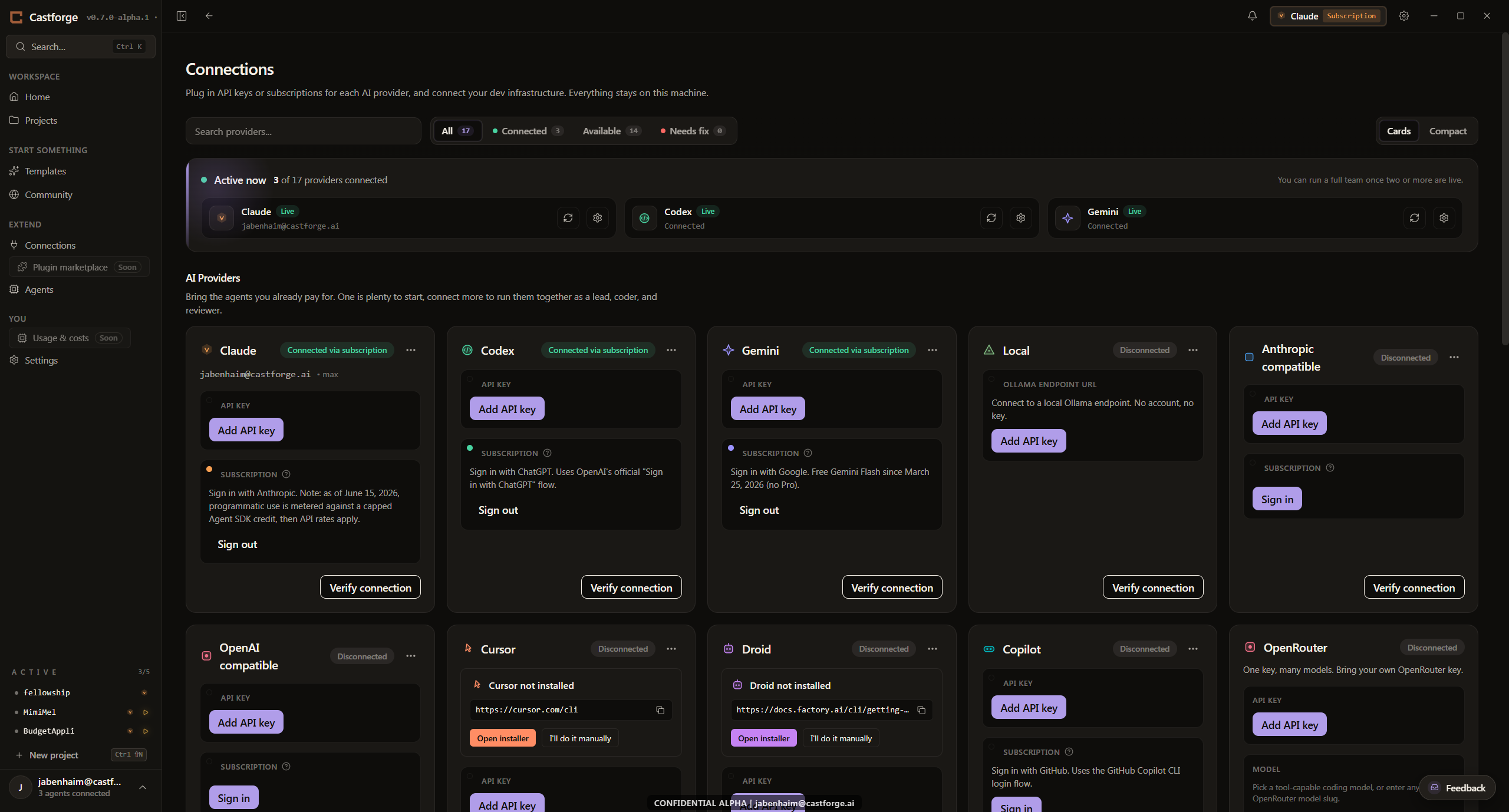
Task: Filter providers by Needs fix tab
Action: coord(693,131)
